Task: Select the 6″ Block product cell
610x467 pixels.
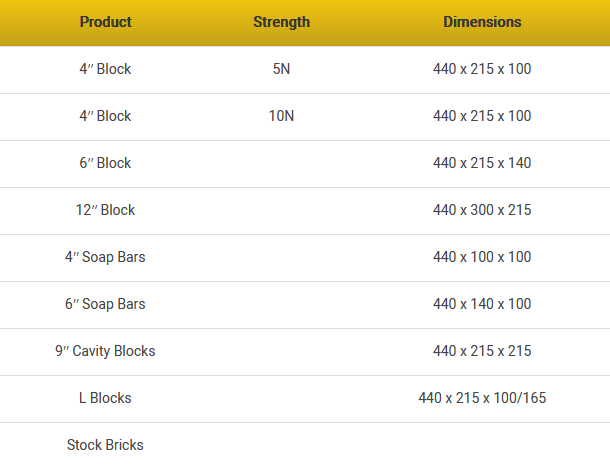Action: point(105,163)
